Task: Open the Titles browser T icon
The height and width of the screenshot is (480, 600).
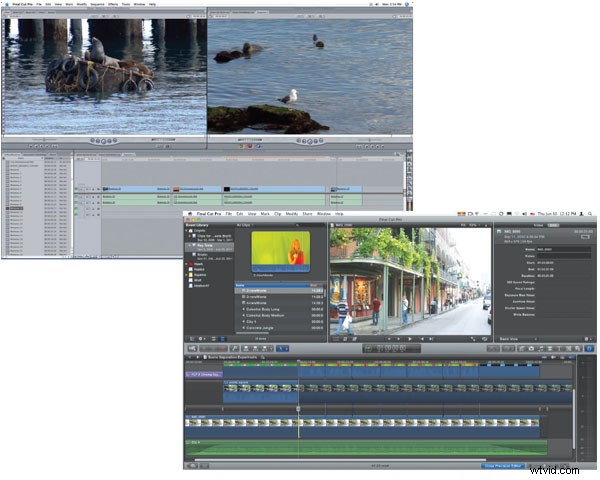Action: point(559,349)
